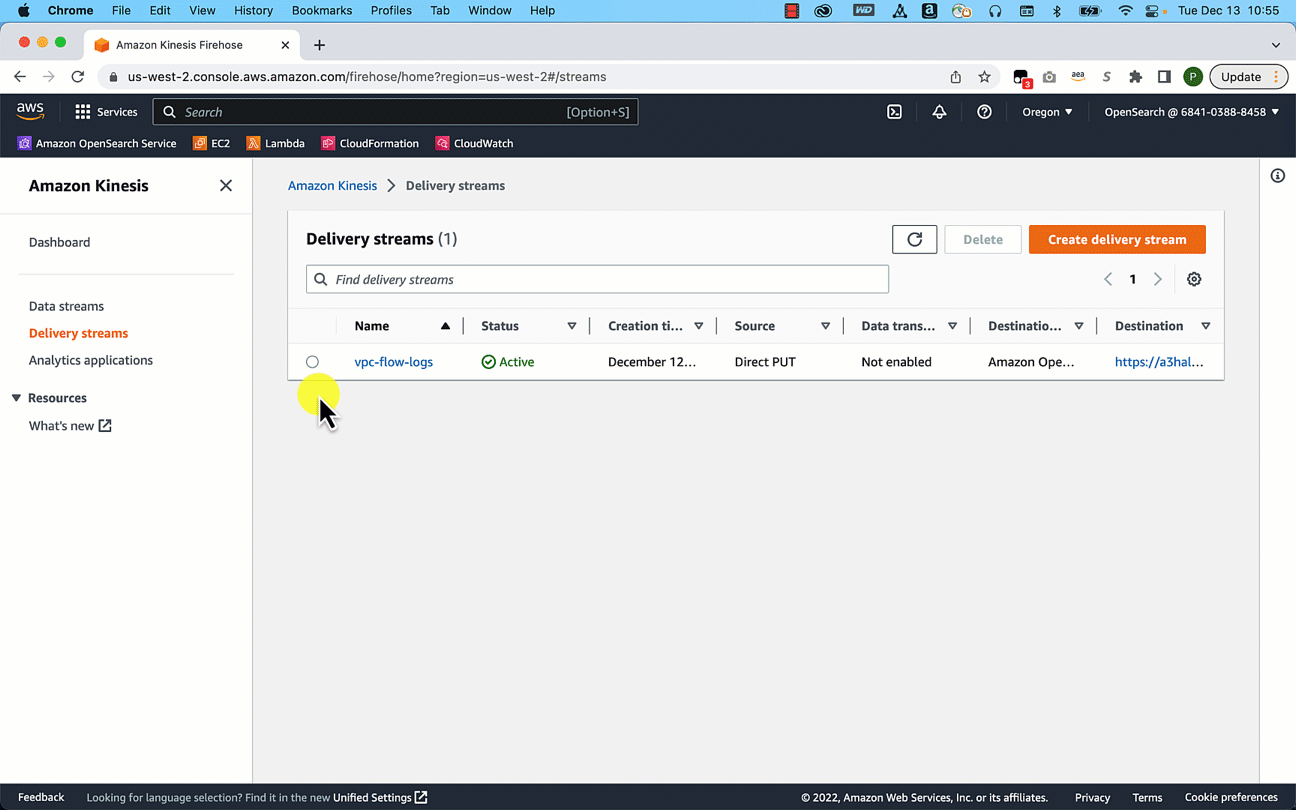Open the Oregon region dropdown
The height and width of the screenshot is (810, 1296).
pyautogui.click(x=1047, y=112)
